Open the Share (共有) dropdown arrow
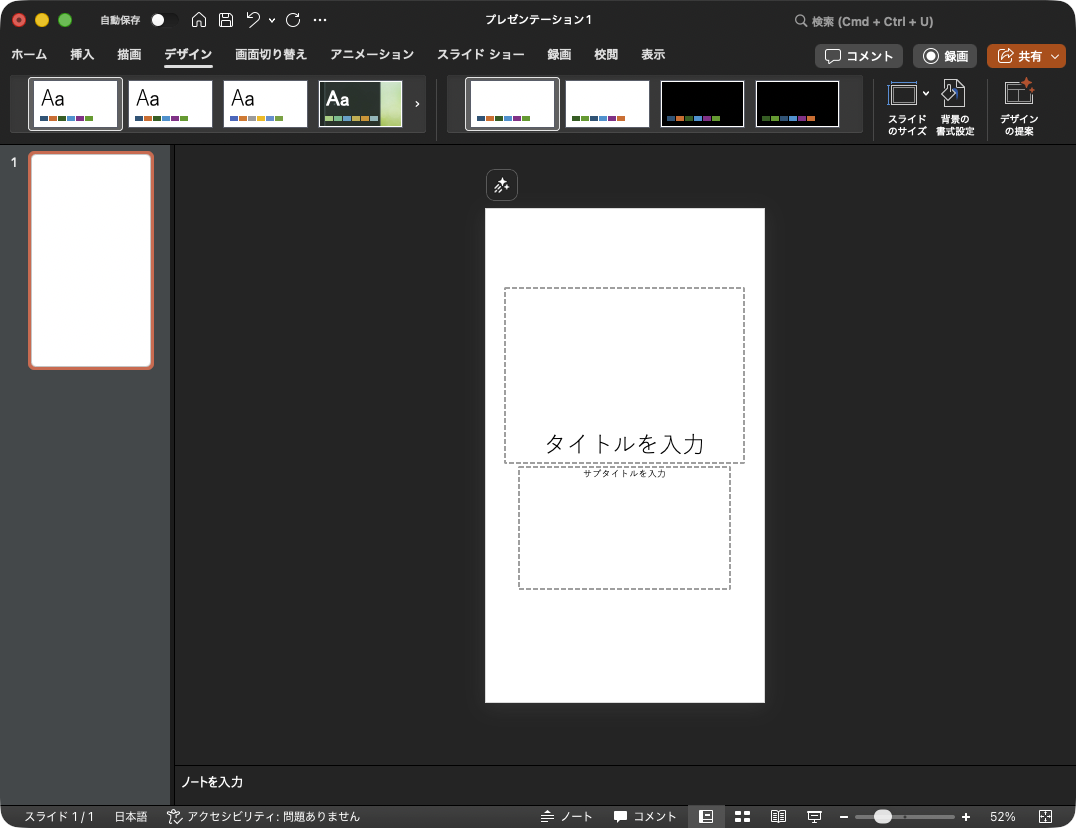This screenshot has width=1076, height=828. pos(1055,57)
